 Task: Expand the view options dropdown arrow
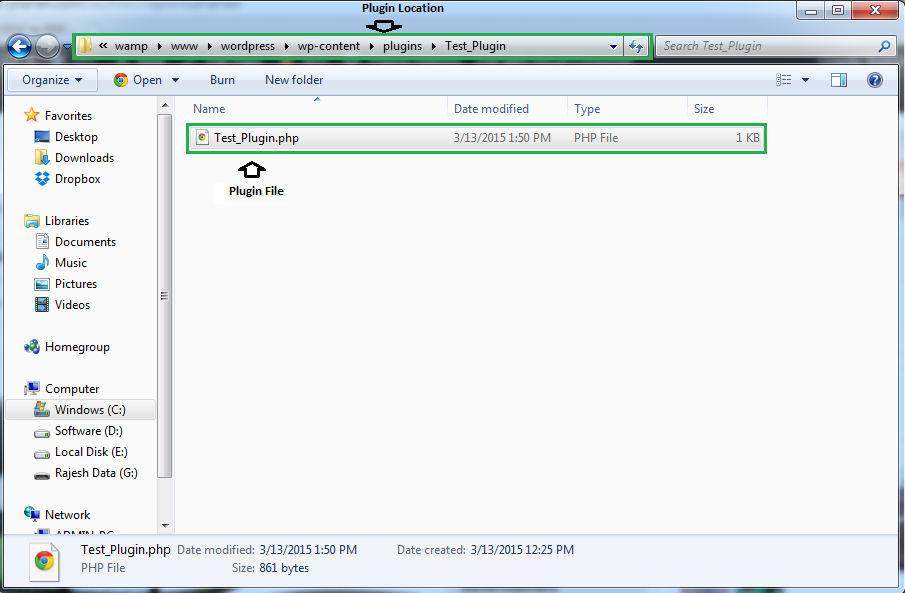(x=805, y=80)
